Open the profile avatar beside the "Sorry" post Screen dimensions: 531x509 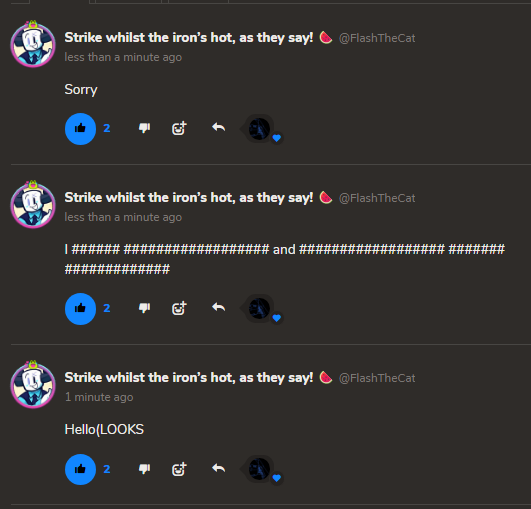33,44
